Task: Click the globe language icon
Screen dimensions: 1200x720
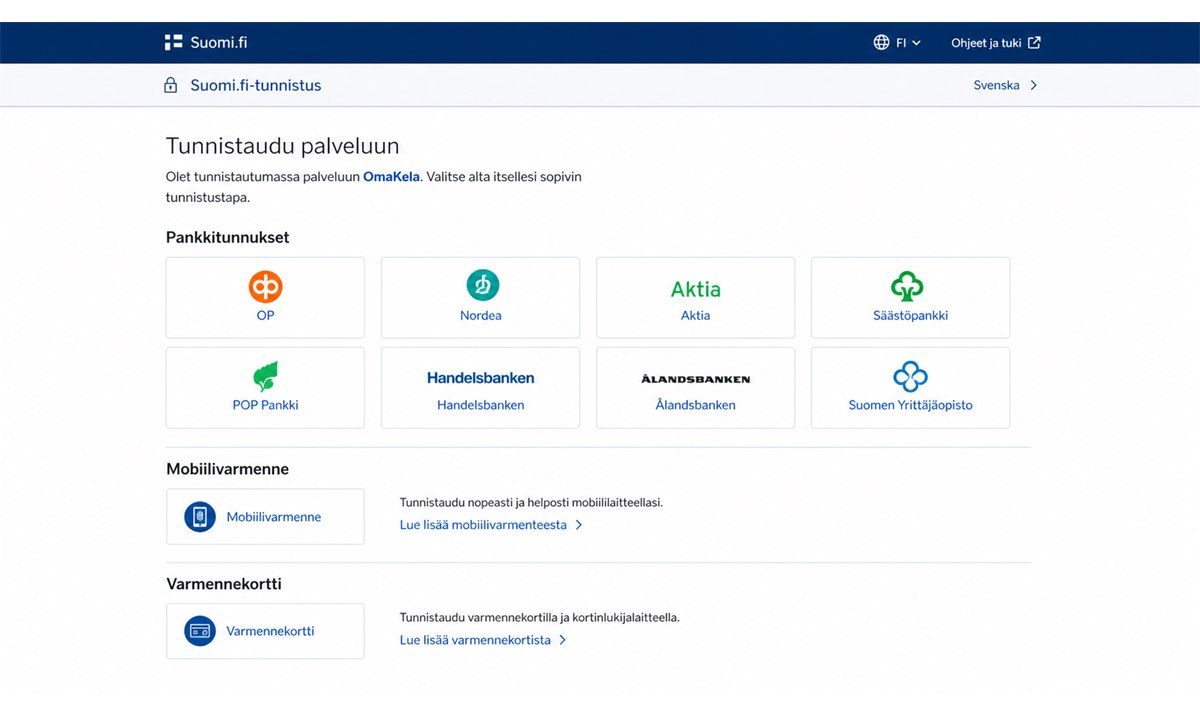Action: (881, 43)
